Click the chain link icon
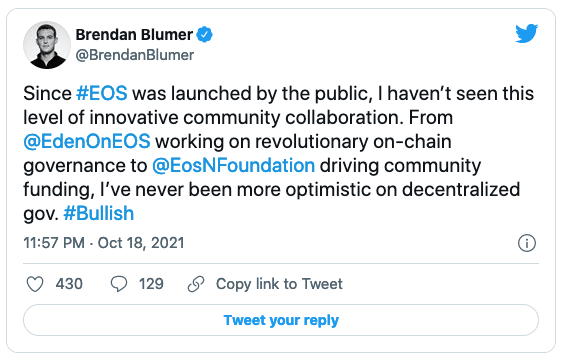564x361 pixels. (196, 284)
